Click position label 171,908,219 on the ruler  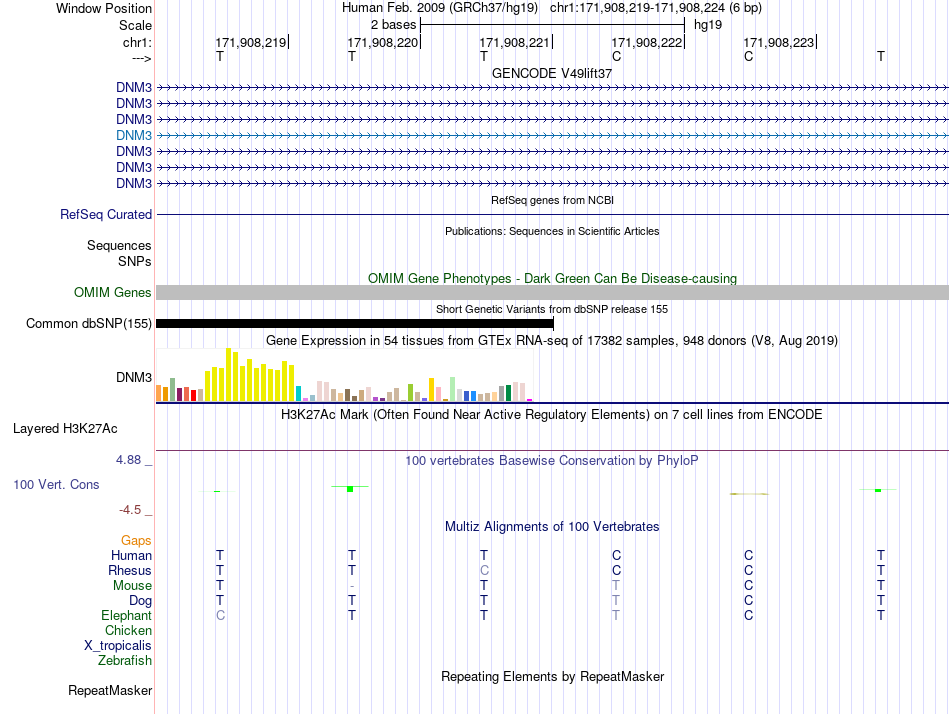pyautogui.click(x=251, y=42)
